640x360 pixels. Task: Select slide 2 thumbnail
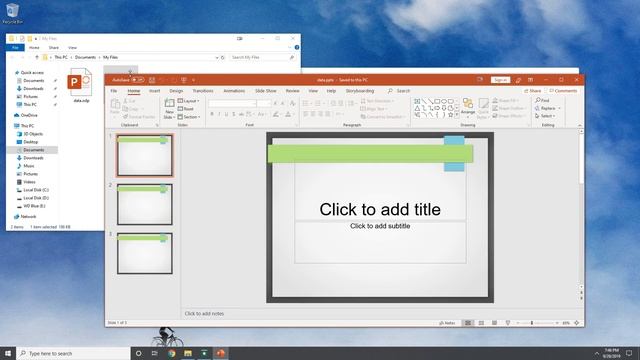click(145, 204)
